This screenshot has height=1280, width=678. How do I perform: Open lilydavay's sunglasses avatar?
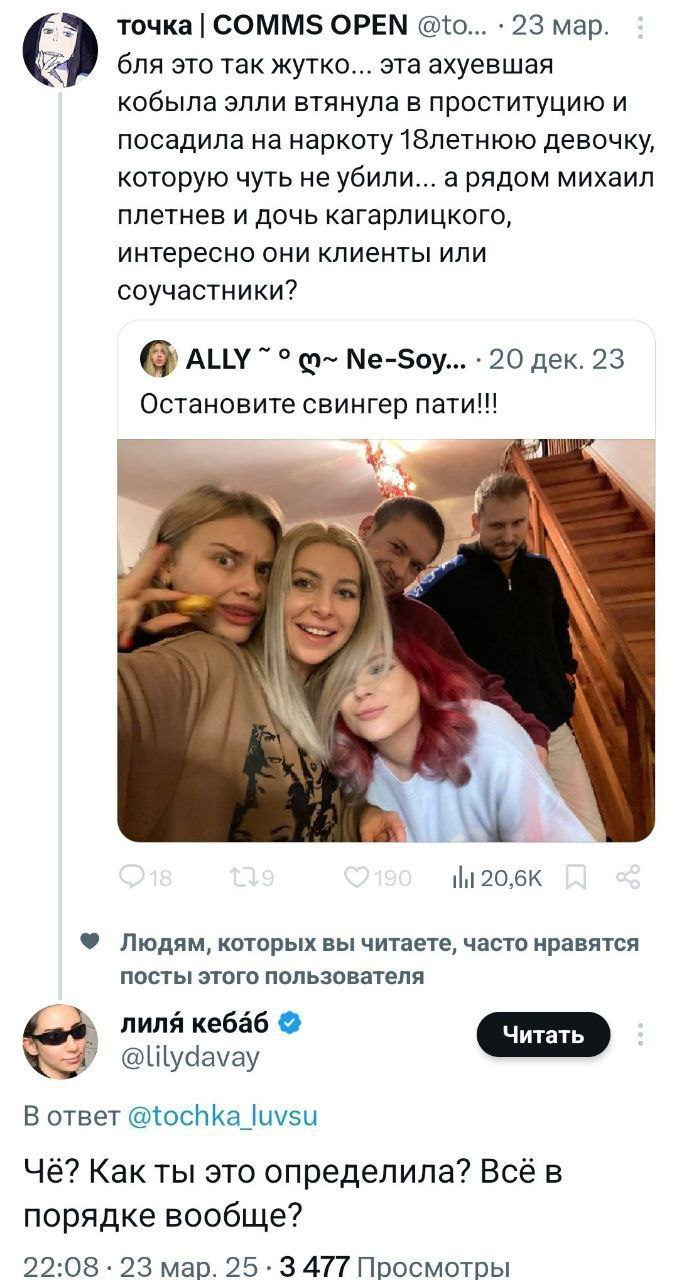60,1042
